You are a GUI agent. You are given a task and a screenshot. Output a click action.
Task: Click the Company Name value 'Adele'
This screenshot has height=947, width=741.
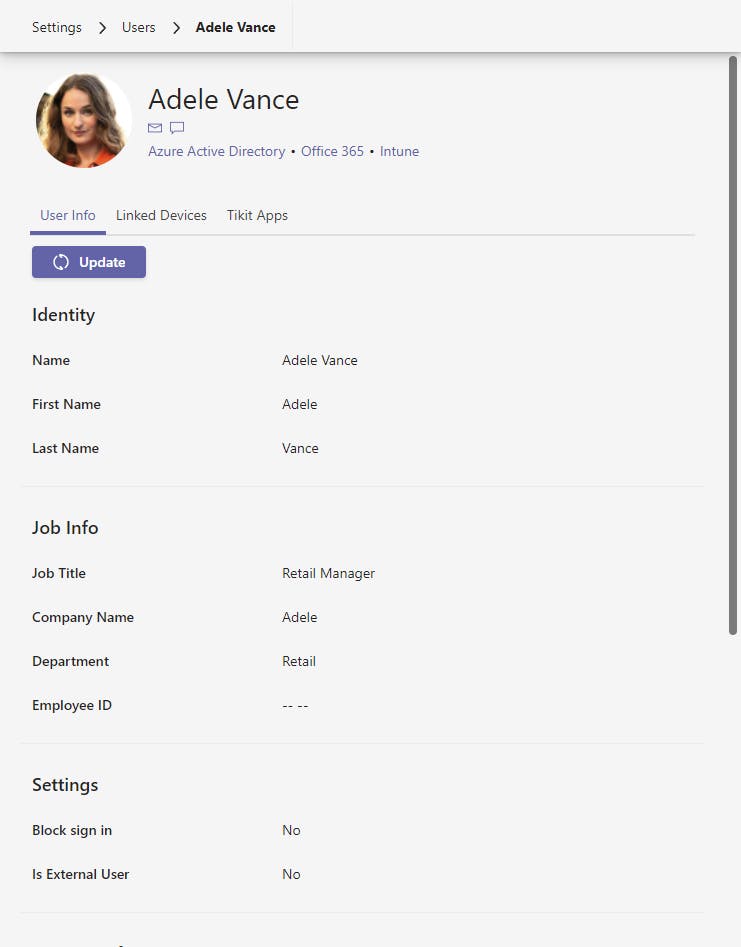click(300, 617)
